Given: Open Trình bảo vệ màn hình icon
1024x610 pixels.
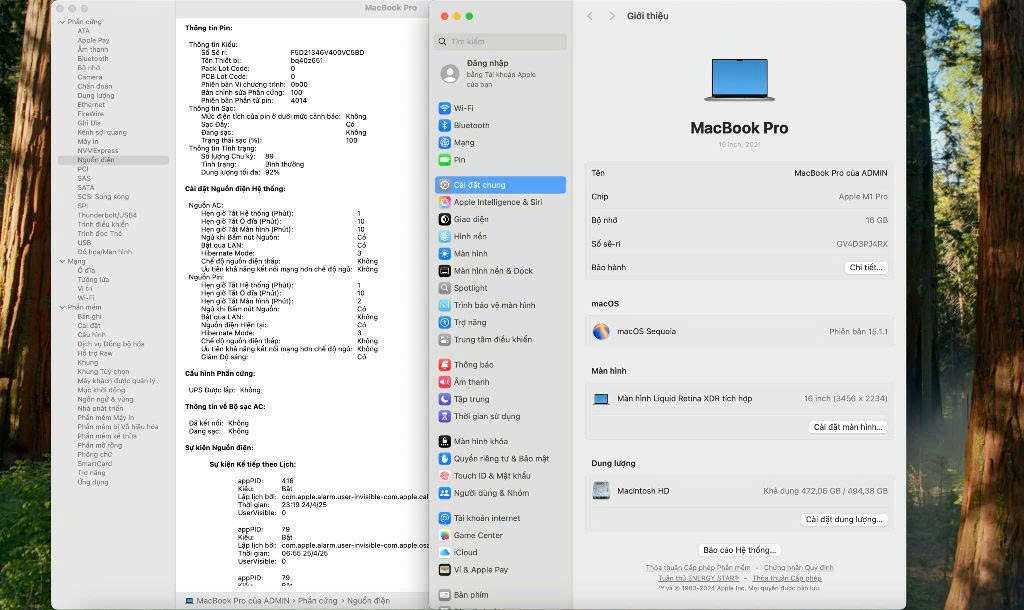Looking at the screenshot, I should [x=444, y=305].
